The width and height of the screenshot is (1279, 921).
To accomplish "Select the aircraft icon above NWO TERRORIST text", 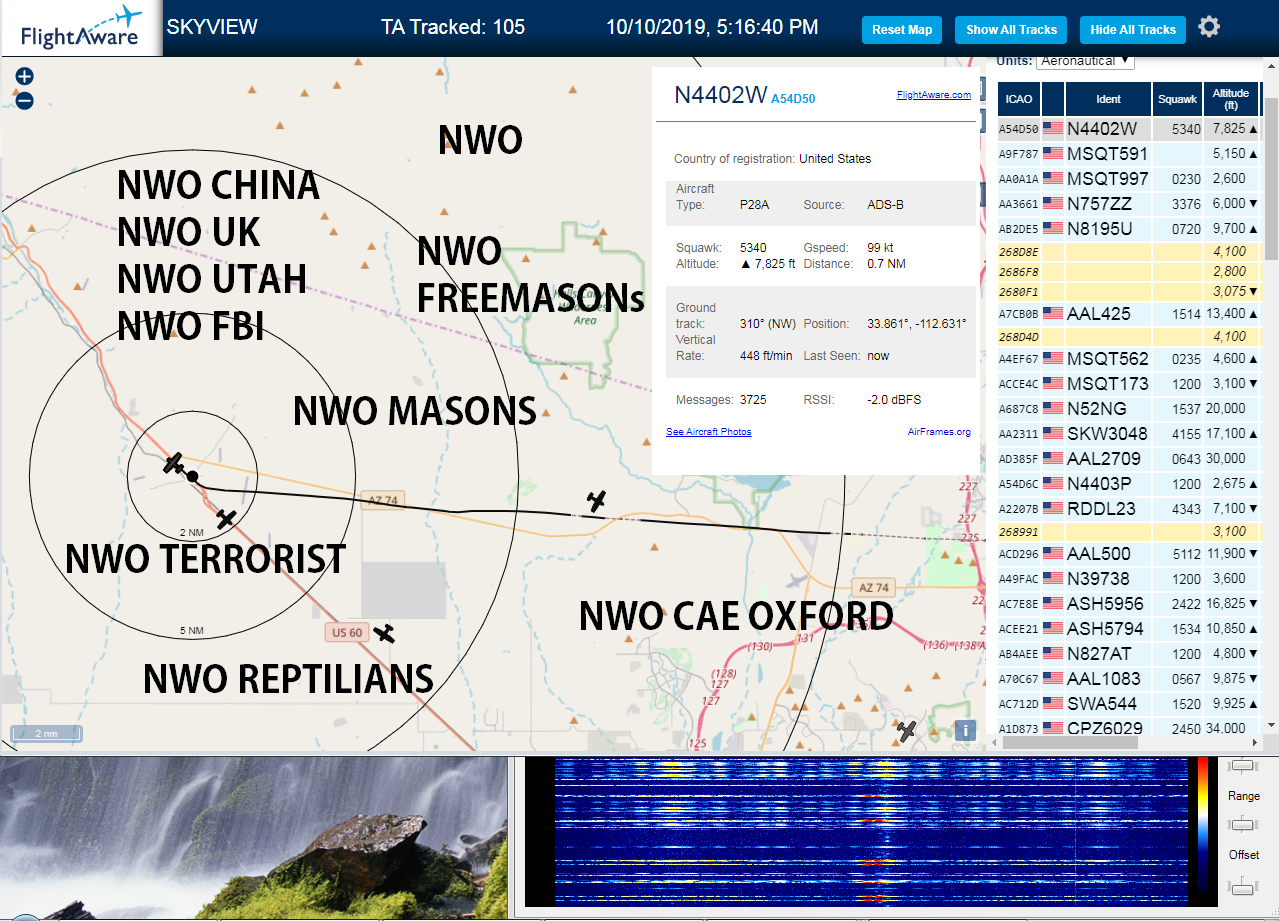I will 226,519.
